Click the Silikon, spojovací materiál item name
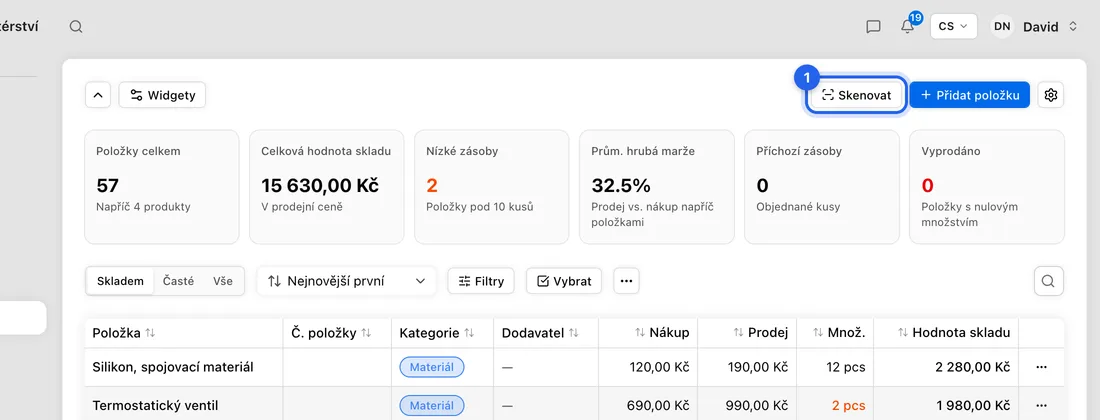 173,367
